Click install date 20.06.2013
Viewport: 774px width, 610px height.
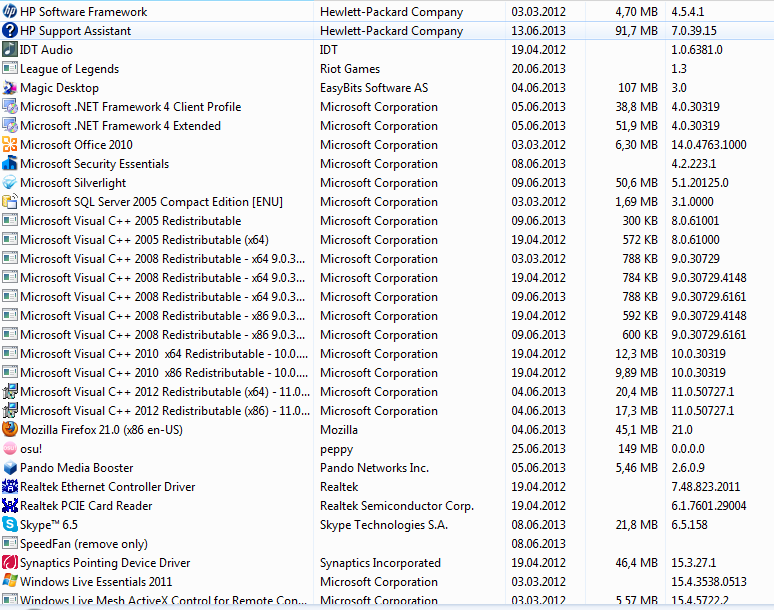tap(538, 69)
